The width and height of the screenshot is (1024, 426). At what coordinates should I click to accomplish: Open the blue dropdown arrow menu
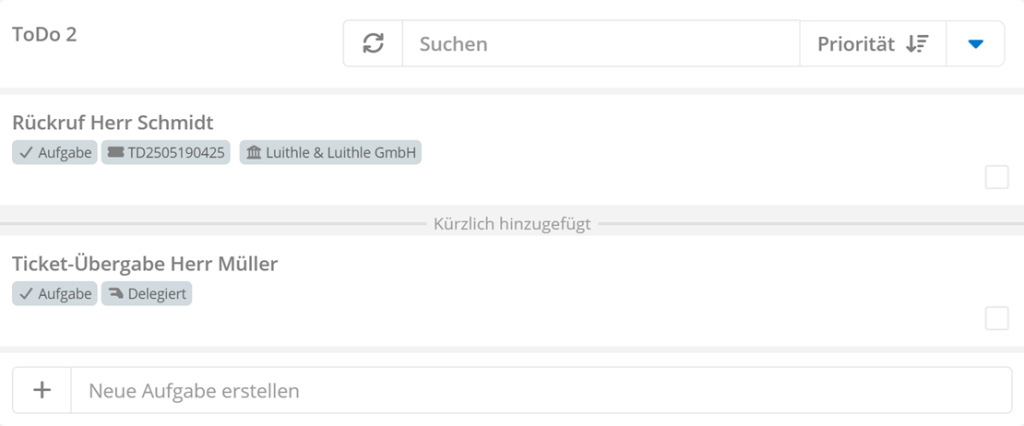pos(976,44)
